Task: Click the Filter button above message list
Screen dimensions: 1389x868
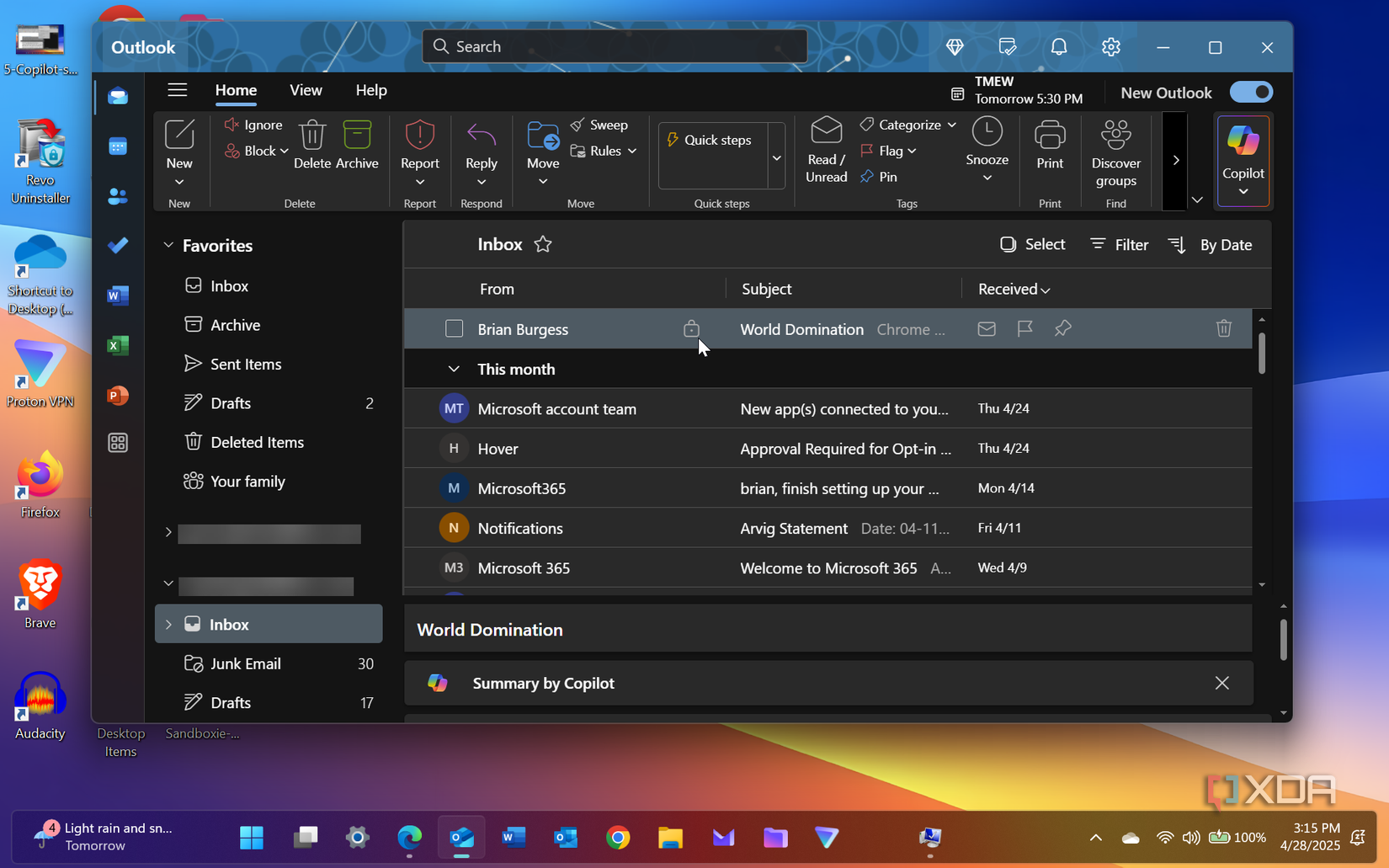Action: point(1119,244)
